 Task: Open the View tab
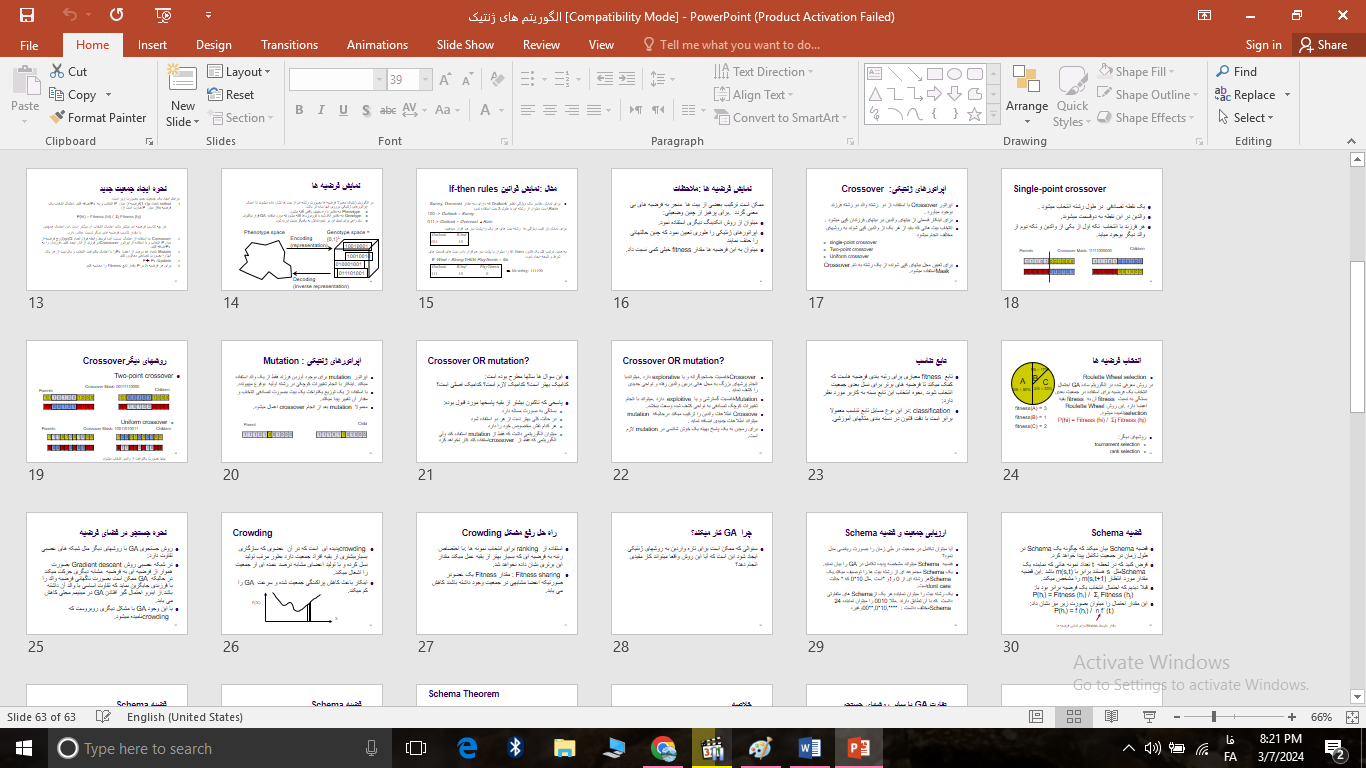[601, 45]
